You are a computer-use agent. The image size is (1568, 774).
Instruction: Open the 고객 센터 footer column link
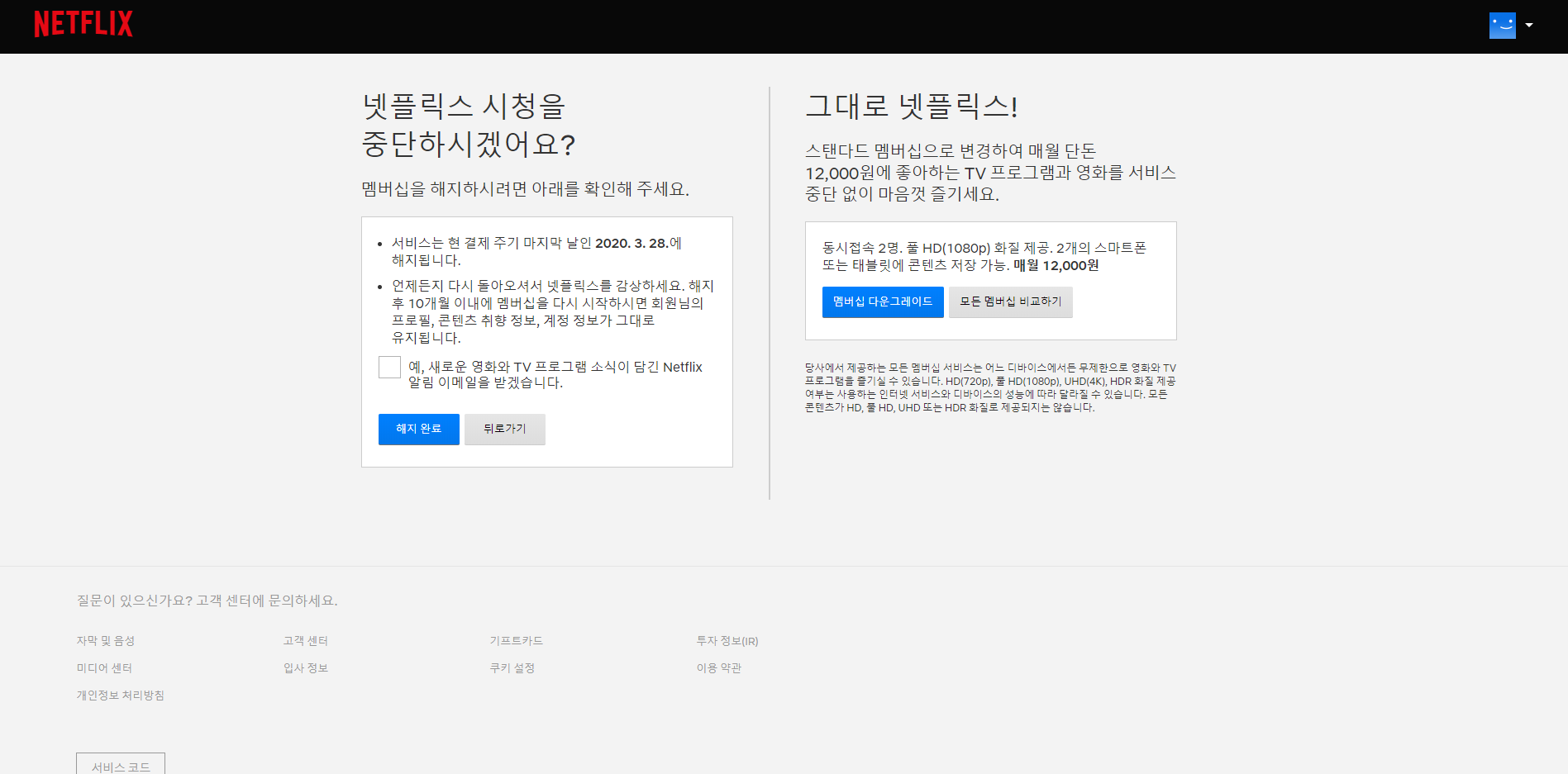coord(306,641)
